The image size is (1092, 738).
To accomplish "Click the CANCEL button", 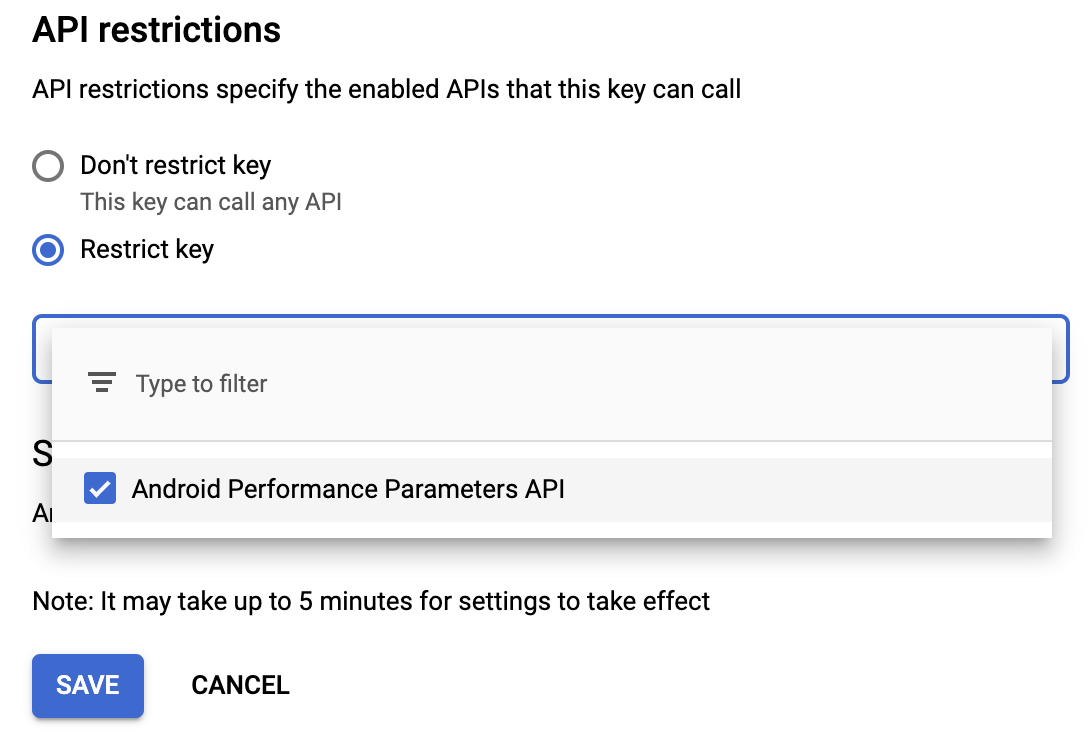I will (240, 685).
